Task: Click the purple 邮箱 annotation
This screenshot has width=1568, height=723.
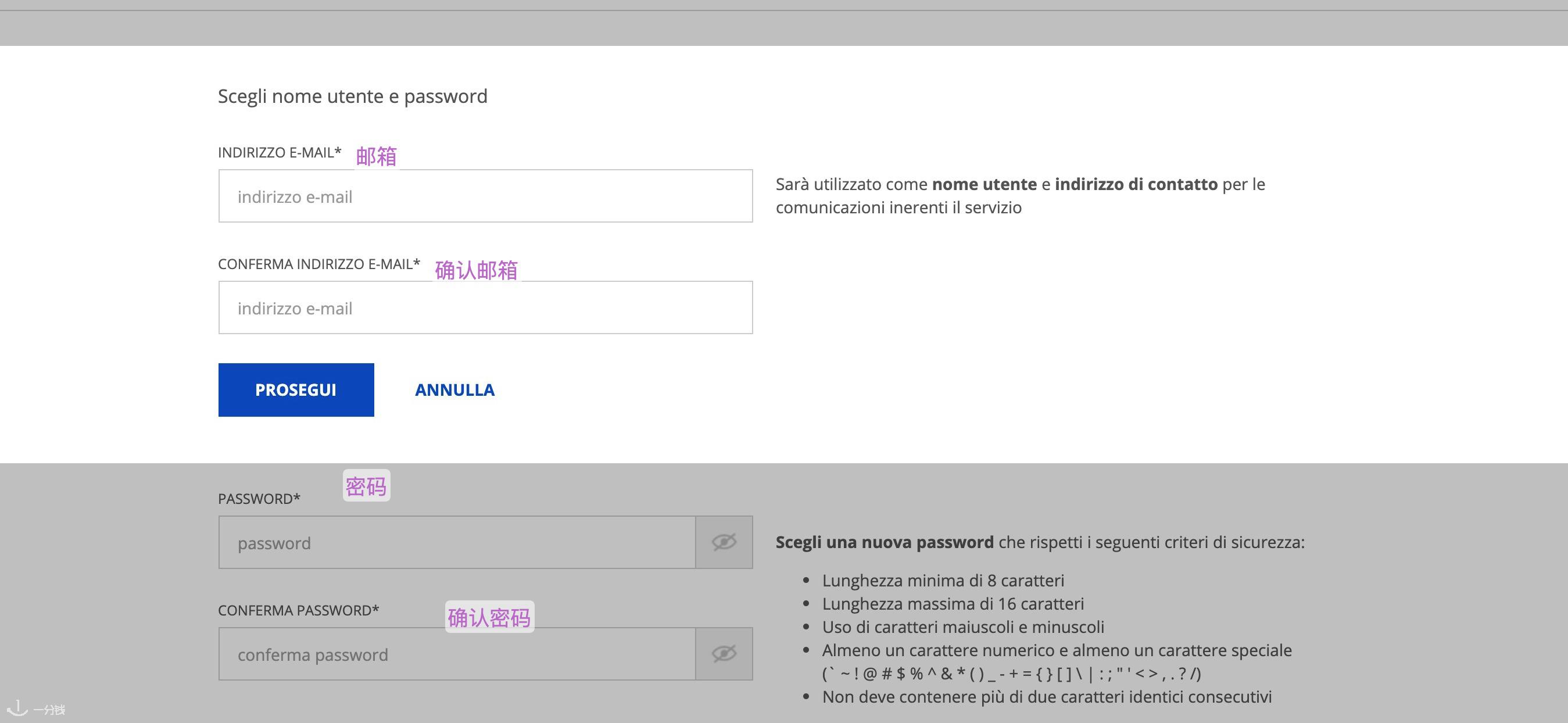Action: click(x=376, y=156)
